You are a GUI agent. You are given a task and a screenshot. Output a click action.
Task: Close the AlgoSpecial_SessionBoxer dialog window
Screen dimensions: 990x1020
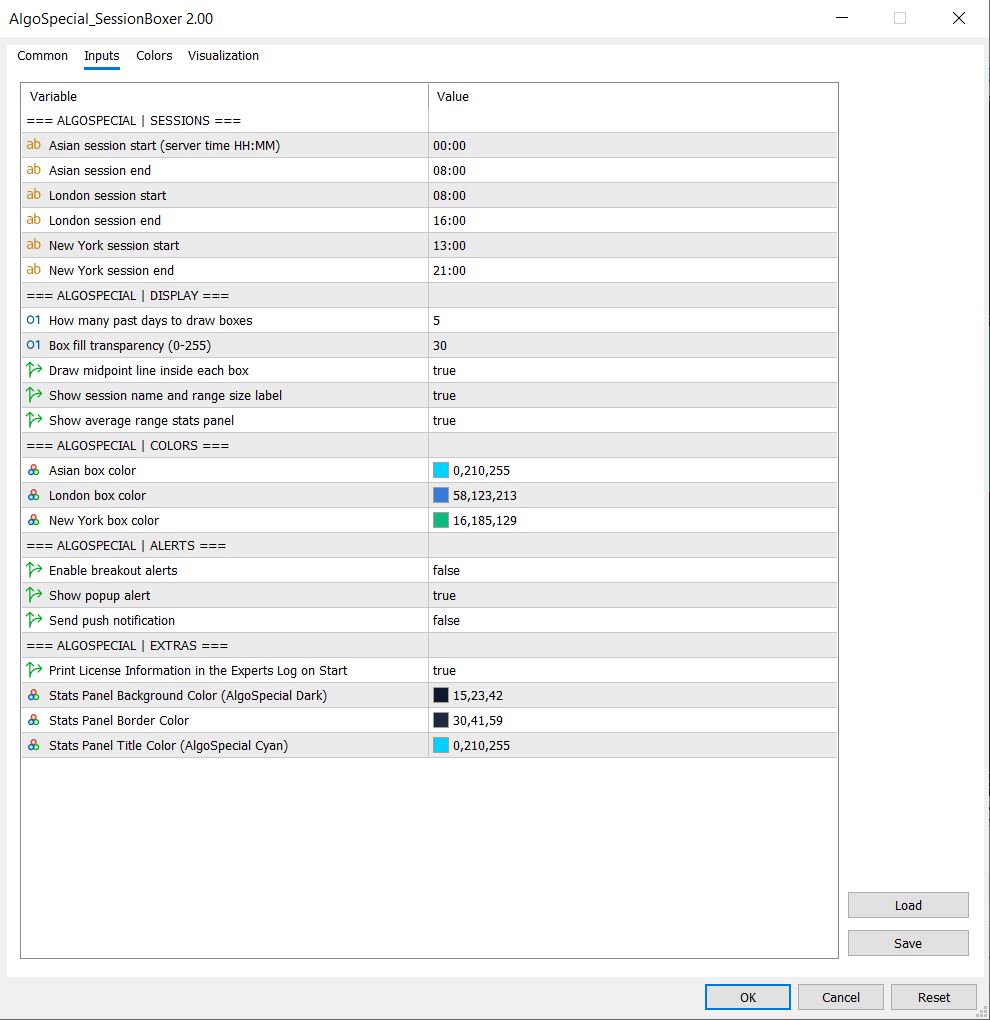(959, 18)
